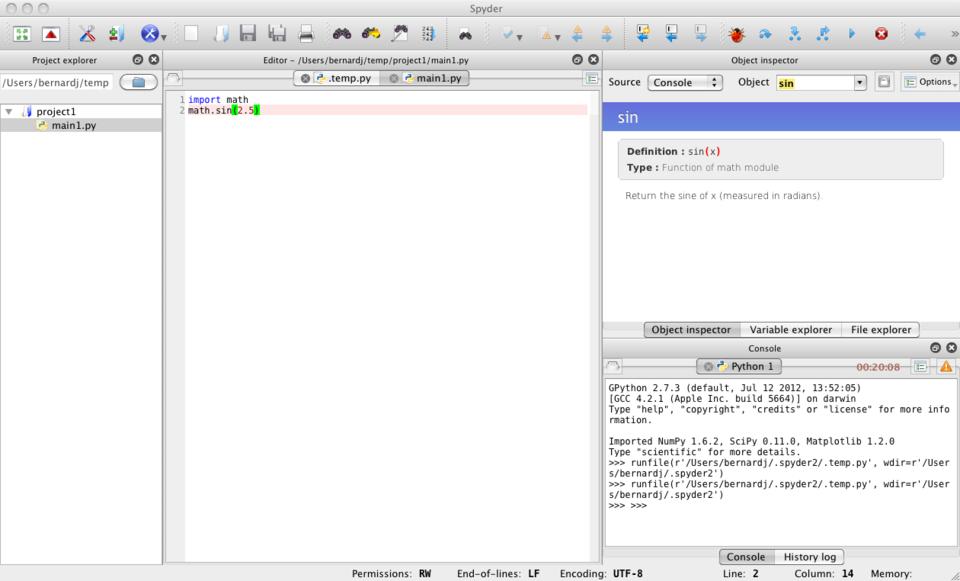Viewport: 960px width, 581px height.
Task: Click the folder browse button in Project explorer
Action: (138, 82)
